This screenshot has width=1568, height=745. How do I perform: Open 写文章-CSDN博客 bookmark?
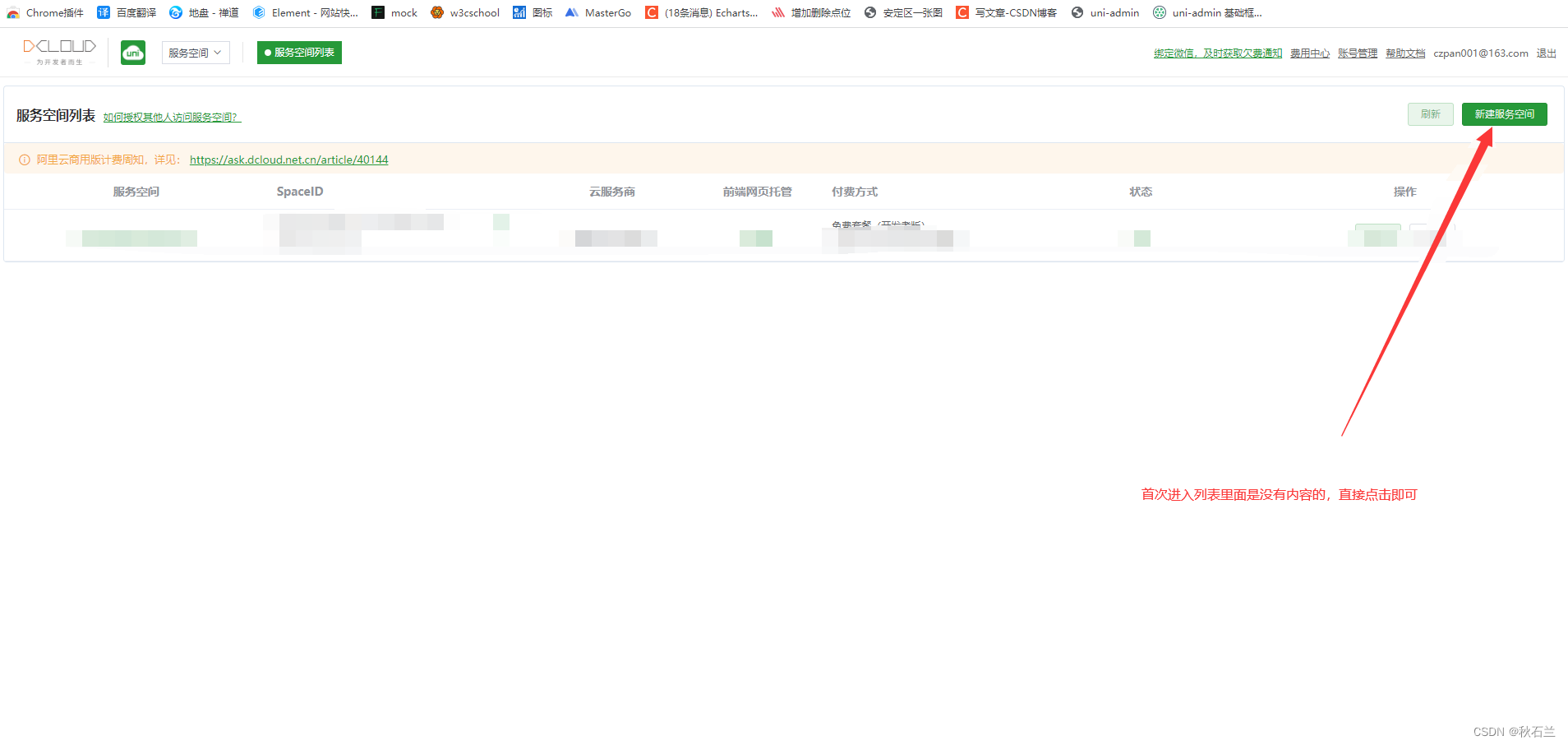pyautogui.click(x=1007, y=12)
